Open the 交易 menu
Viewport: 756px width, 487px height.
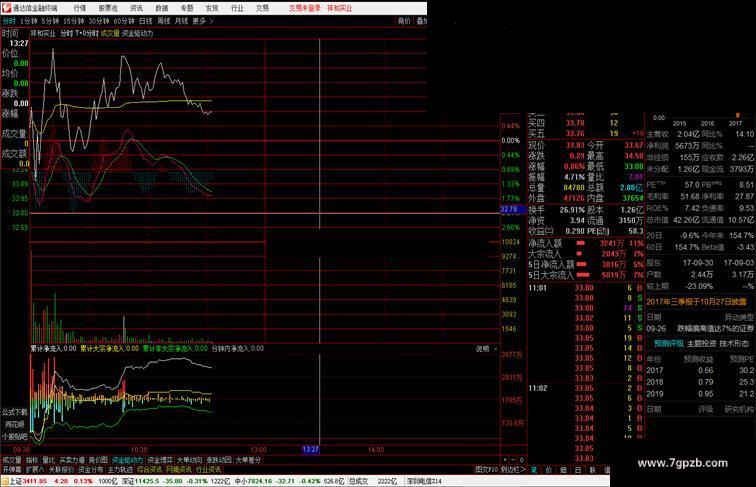click(x=262, y=8)
